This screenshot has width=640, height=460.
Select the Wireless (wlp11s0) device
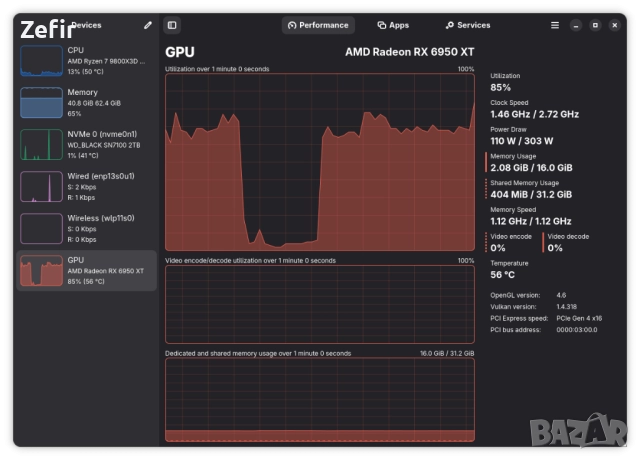tap(86, 229)
